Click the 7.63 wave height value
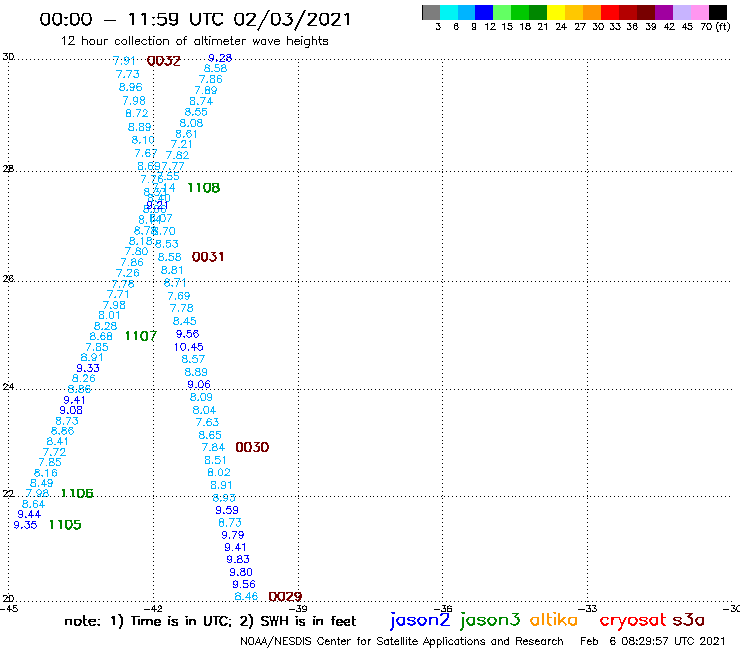 pyautogui.click(x=207, y=422)
